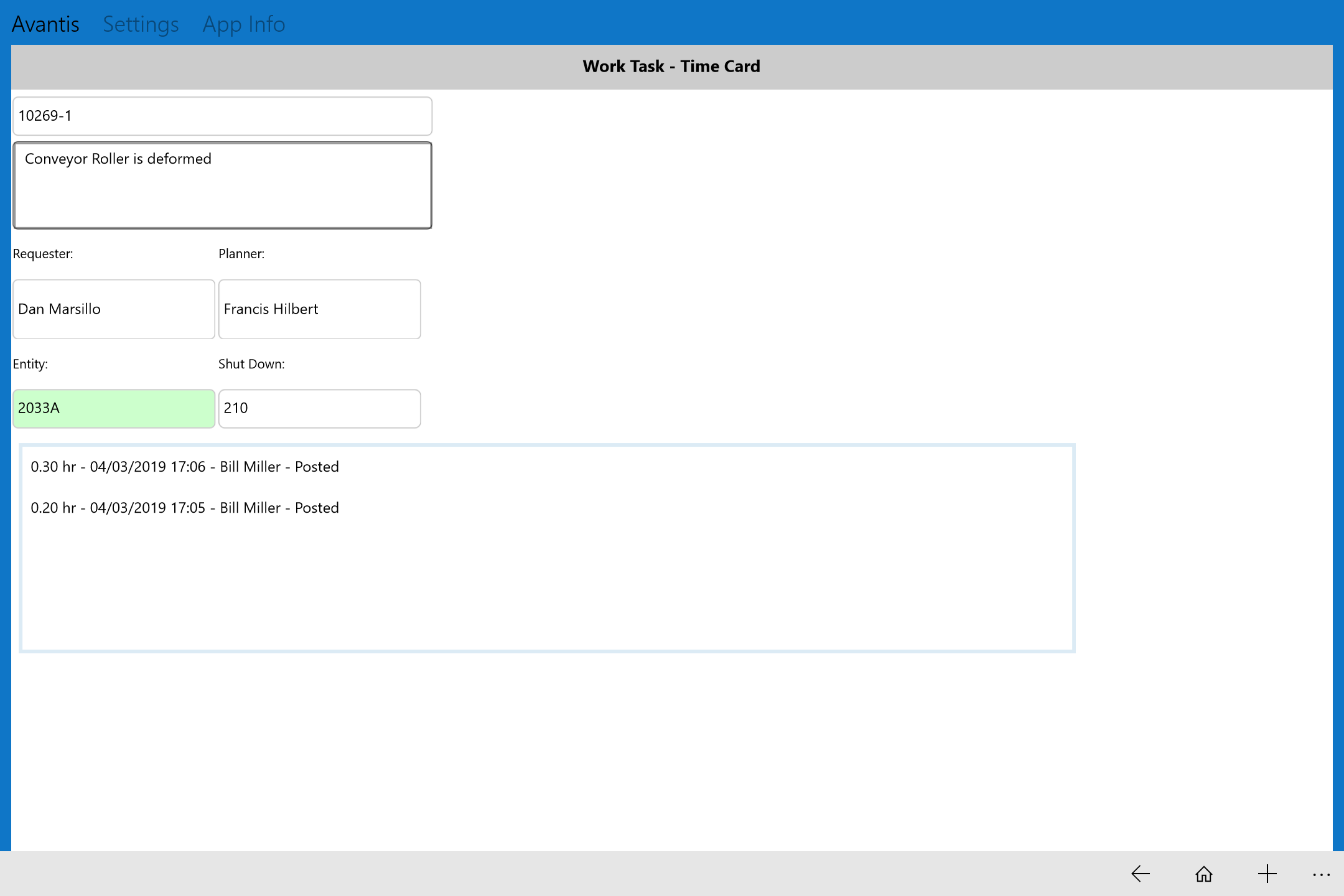Viewport: 1344px width, 896px height.
Task: Click the work task number 10269-1 field
Action: pos(222,116)
